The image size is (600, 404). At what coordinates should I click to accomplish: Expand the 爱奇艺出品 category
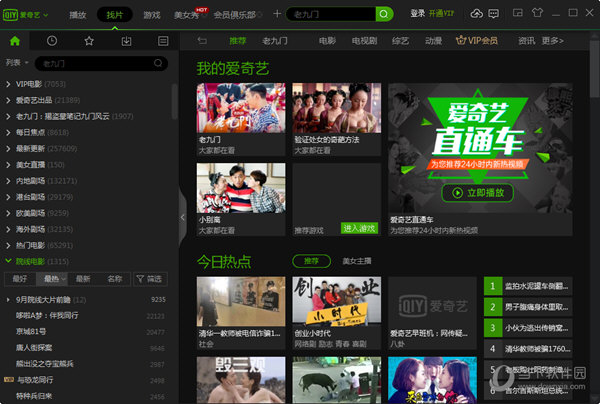pyautogui.click(x=8, y=100)
